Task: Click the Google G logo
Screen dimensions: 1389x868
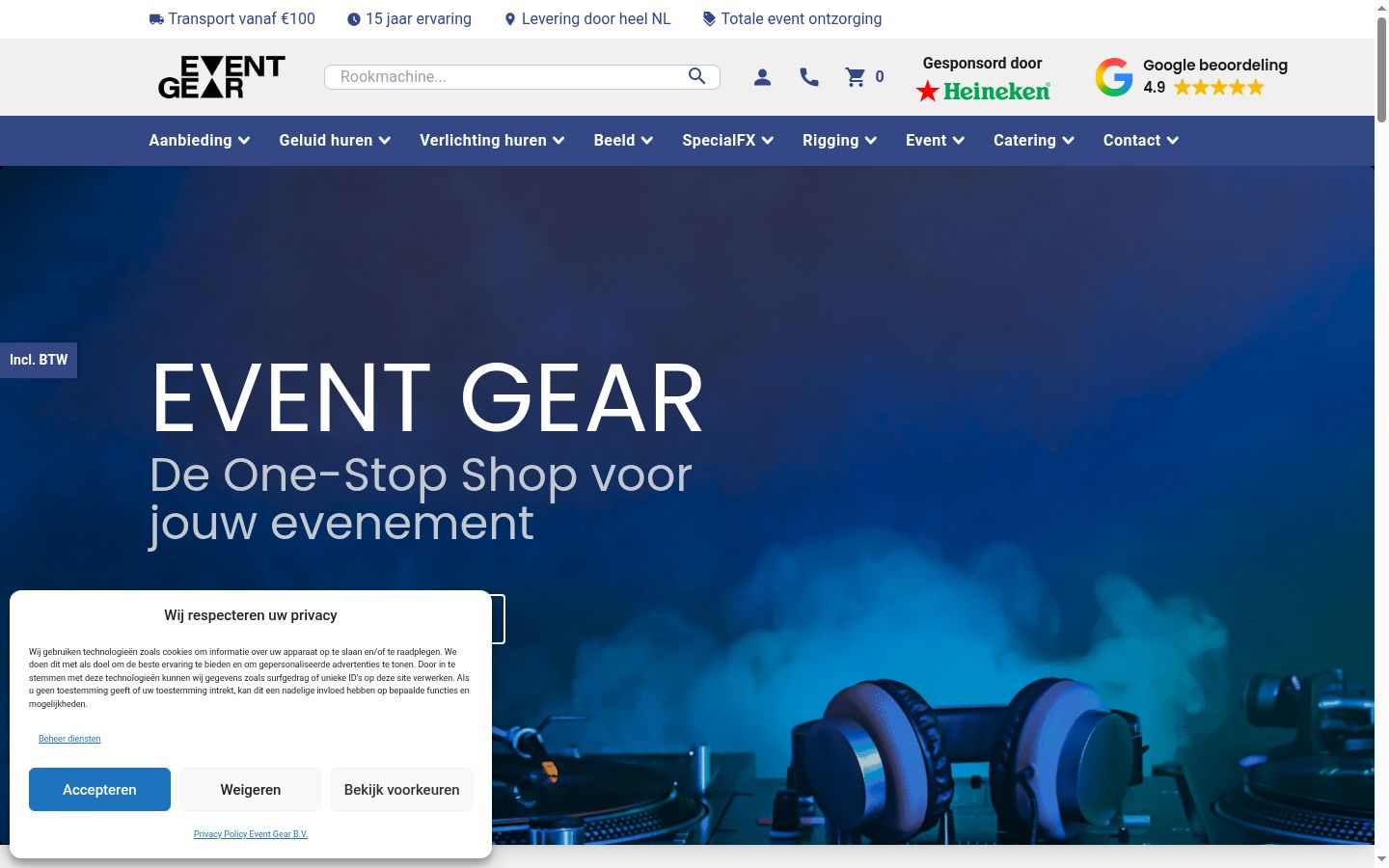Action: pos(1114,77)
